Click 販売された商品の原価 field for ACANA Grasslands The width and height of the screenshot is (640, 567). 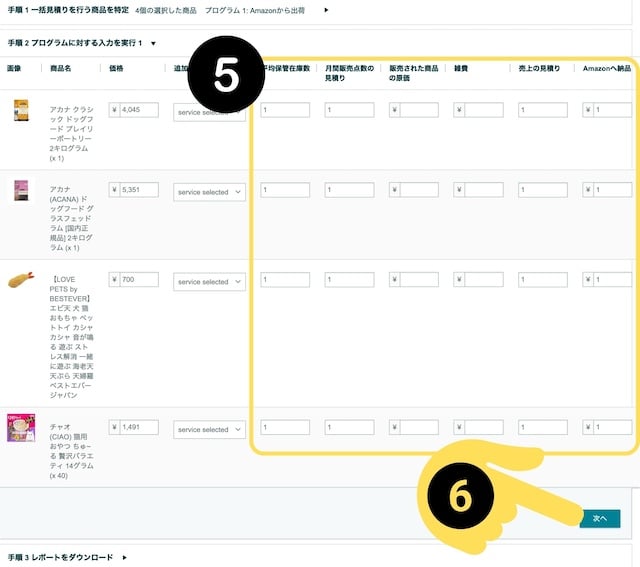click(x=418, y=190)
